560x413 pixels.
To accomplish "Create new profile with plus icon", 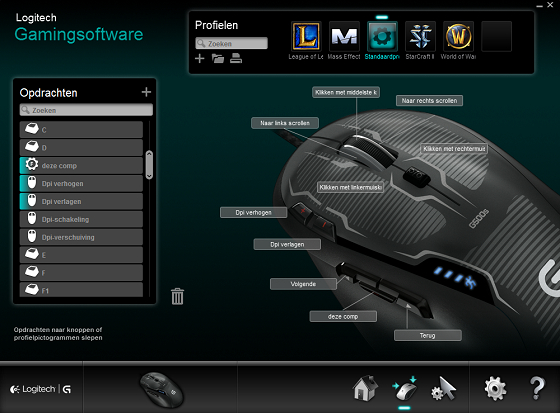I will pos(200,58).
